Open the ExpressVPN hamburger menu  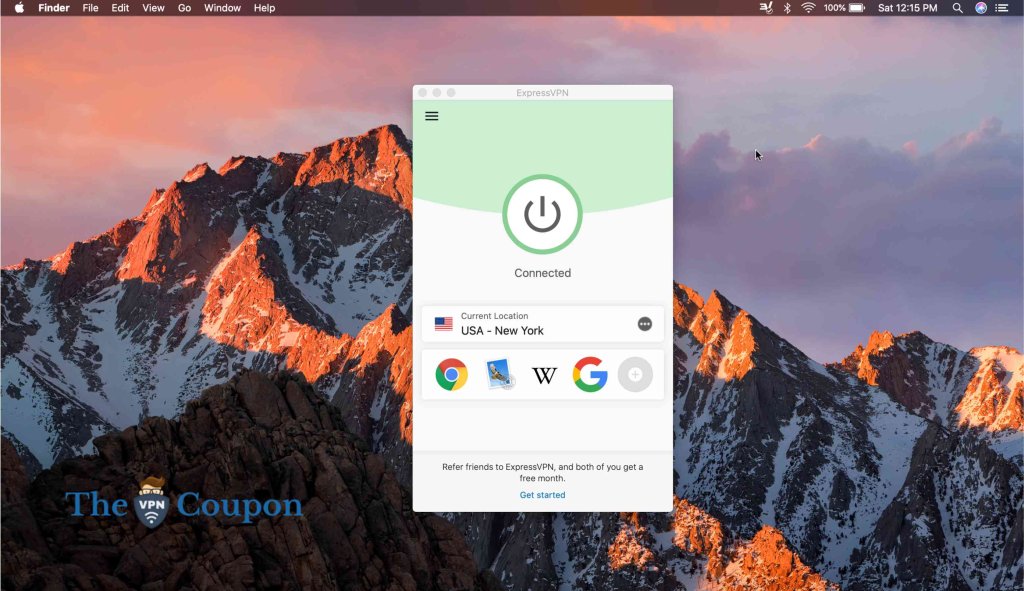pos(431,115)
